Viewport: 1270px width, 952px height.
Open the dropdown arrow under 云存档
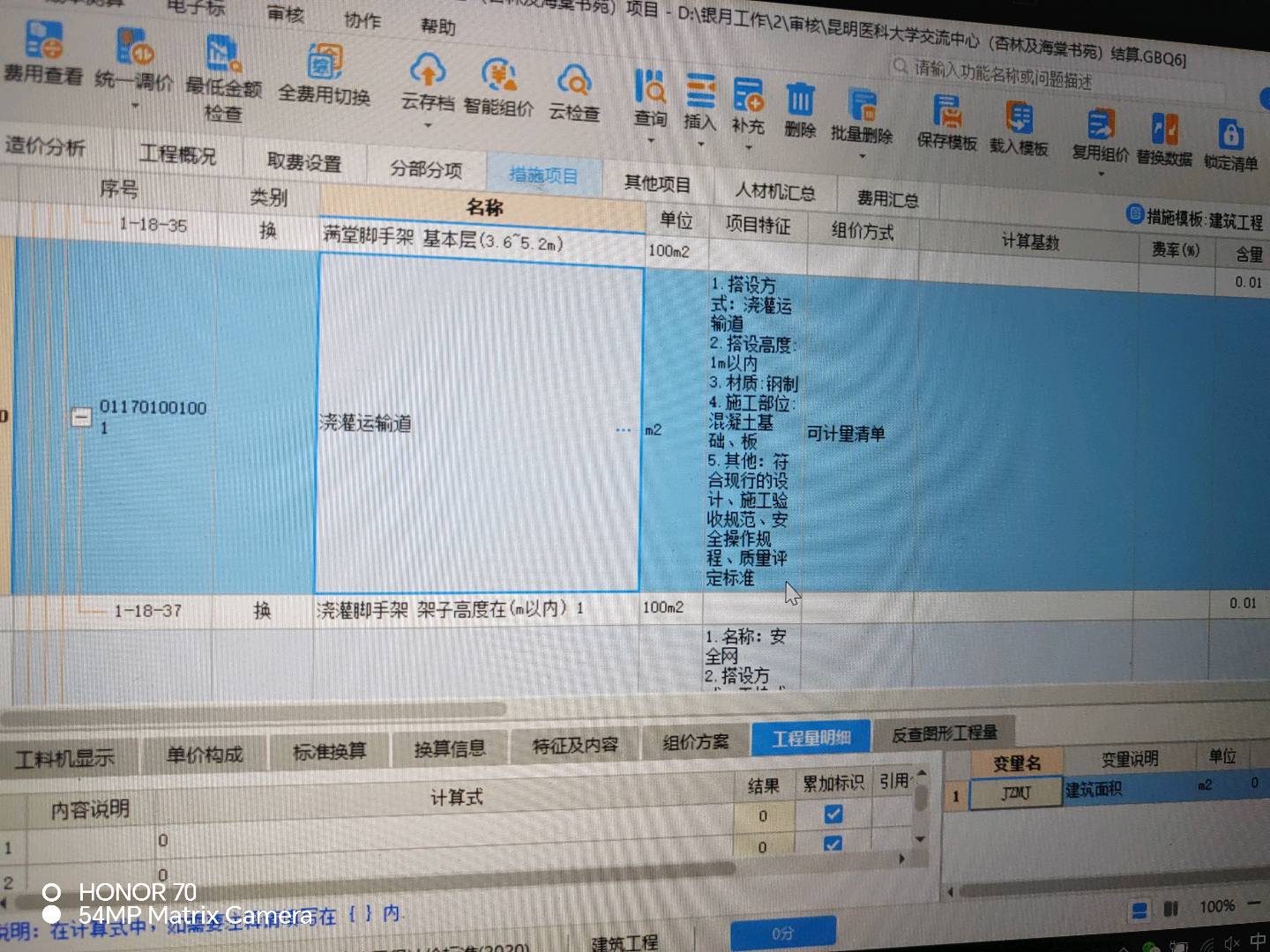pyautogui.click(x=427, y=124)
